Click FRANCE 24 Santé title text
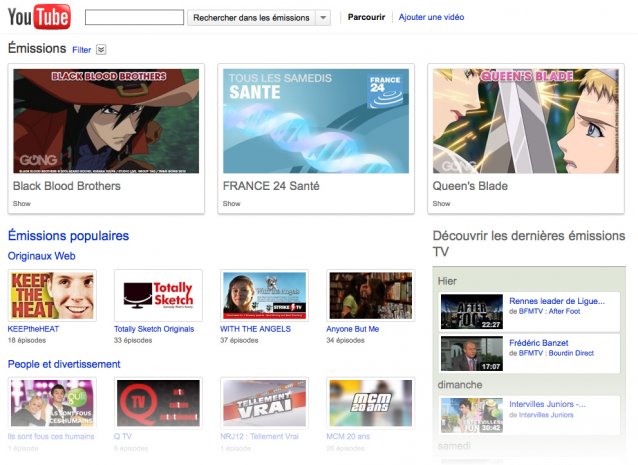Viewport: 638px width, 465px height. [271, 186]
